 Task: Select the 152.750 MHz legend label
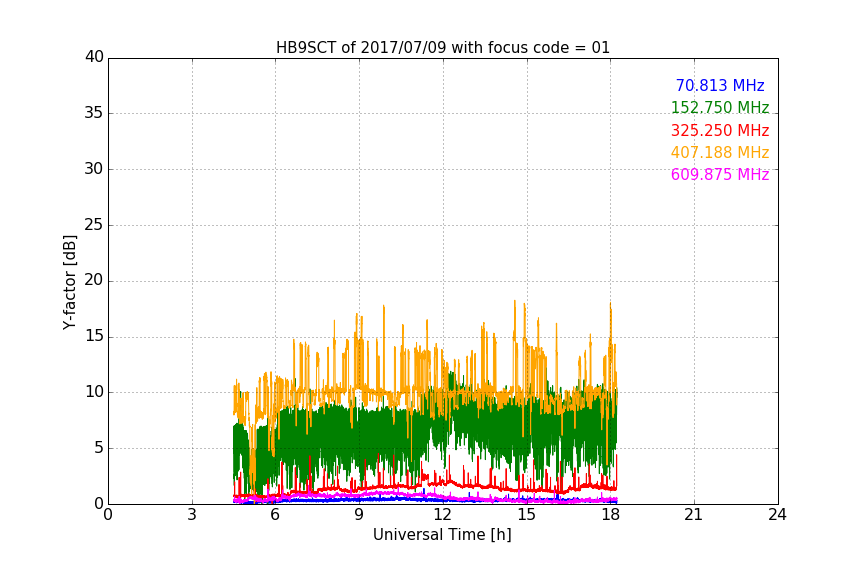click(720, 107)
